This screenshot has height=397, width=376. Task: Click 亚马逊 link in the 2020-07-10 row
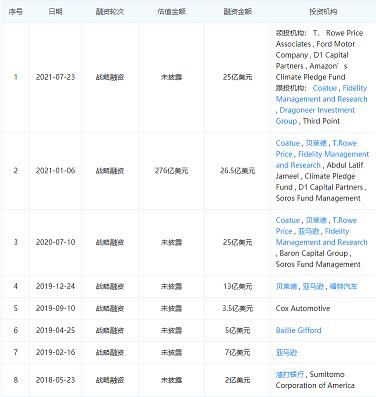click(x=308, y=231)
